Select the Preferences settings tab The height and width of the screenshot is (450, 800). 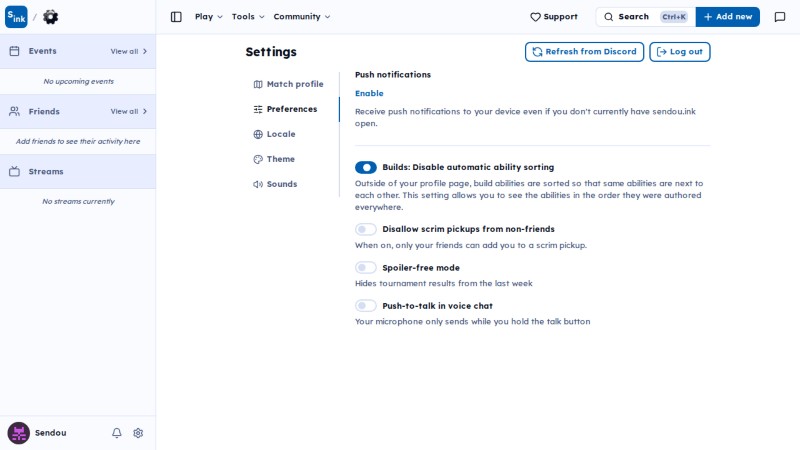click(286, 109)
